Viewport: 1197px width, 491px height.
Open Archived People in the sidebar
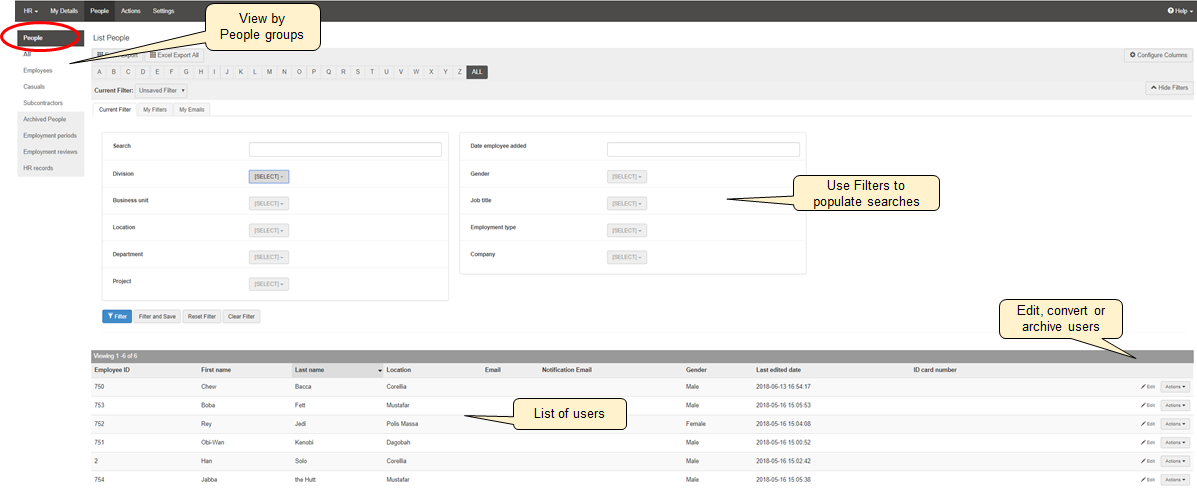44,119
